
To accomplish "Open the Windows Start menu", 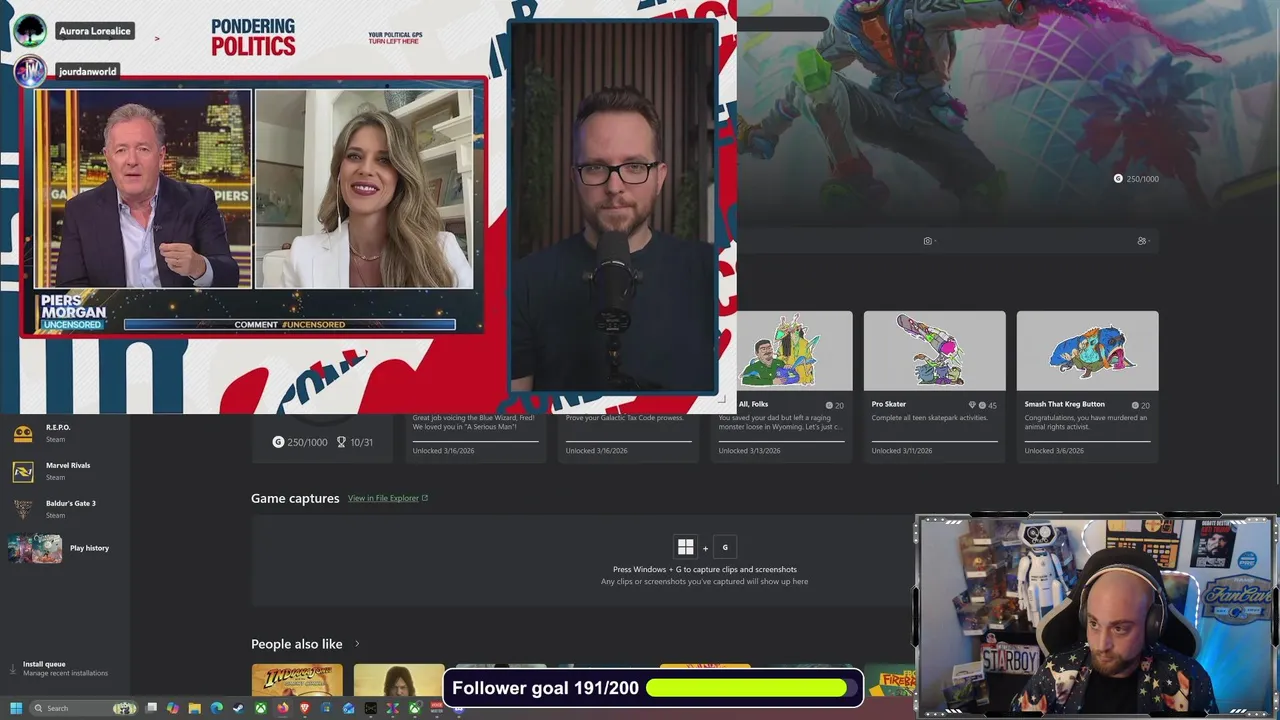I will [16, 708].
